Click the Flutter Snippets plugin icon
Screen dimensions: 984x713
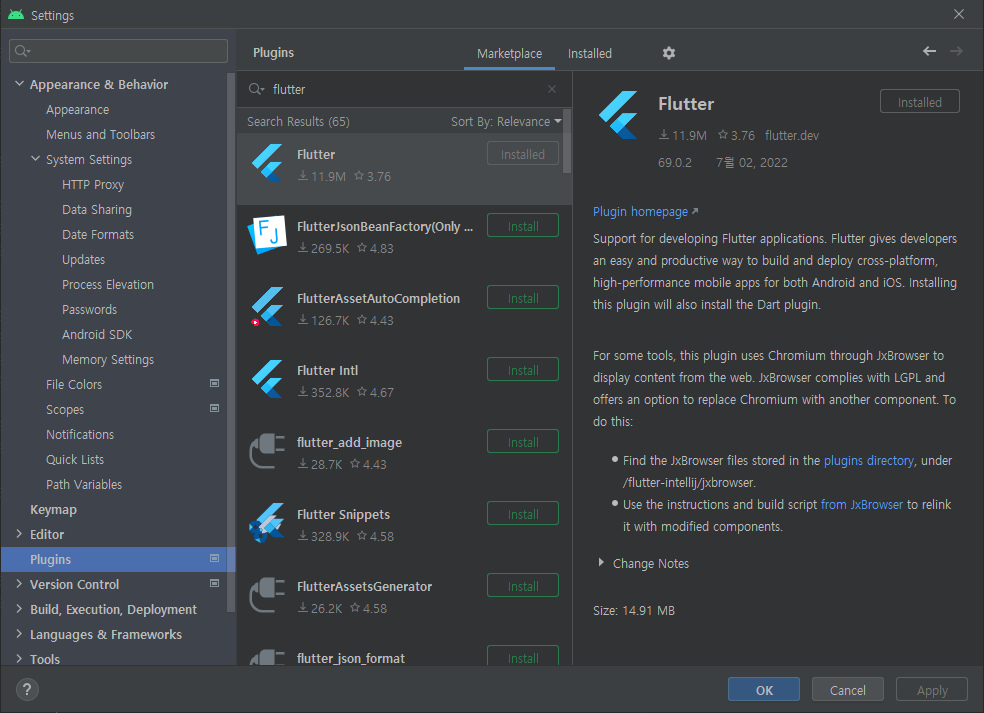pyautogui.click(x=268, y=523)
